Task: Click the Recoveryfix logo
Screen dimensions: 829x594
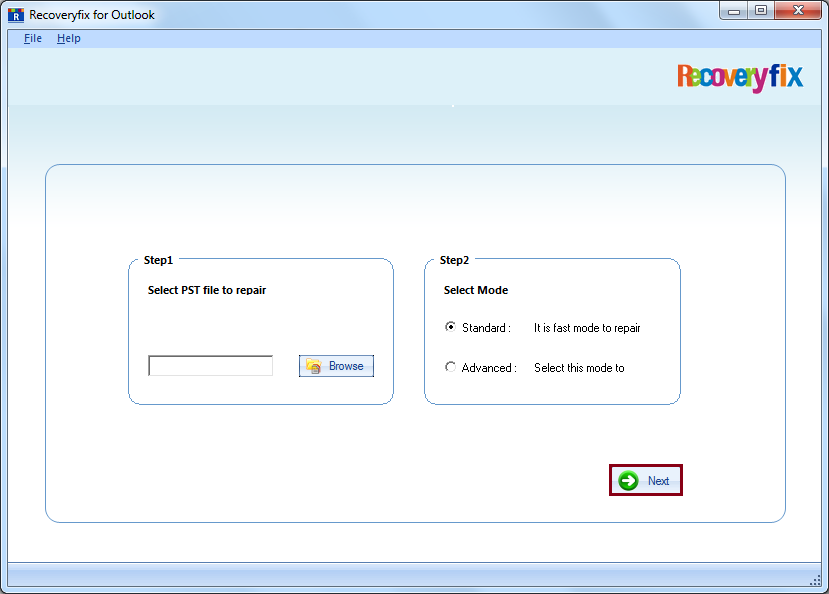Action: 740,77
